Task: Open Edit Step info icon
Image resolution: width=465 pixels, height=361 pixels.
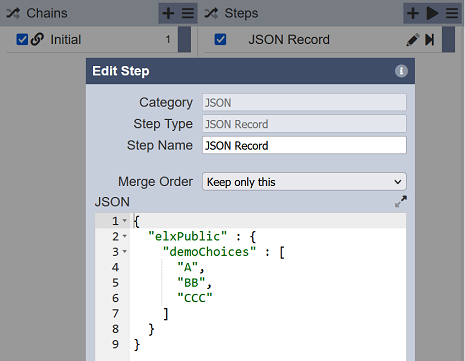Action: click(x=401, y=71)
